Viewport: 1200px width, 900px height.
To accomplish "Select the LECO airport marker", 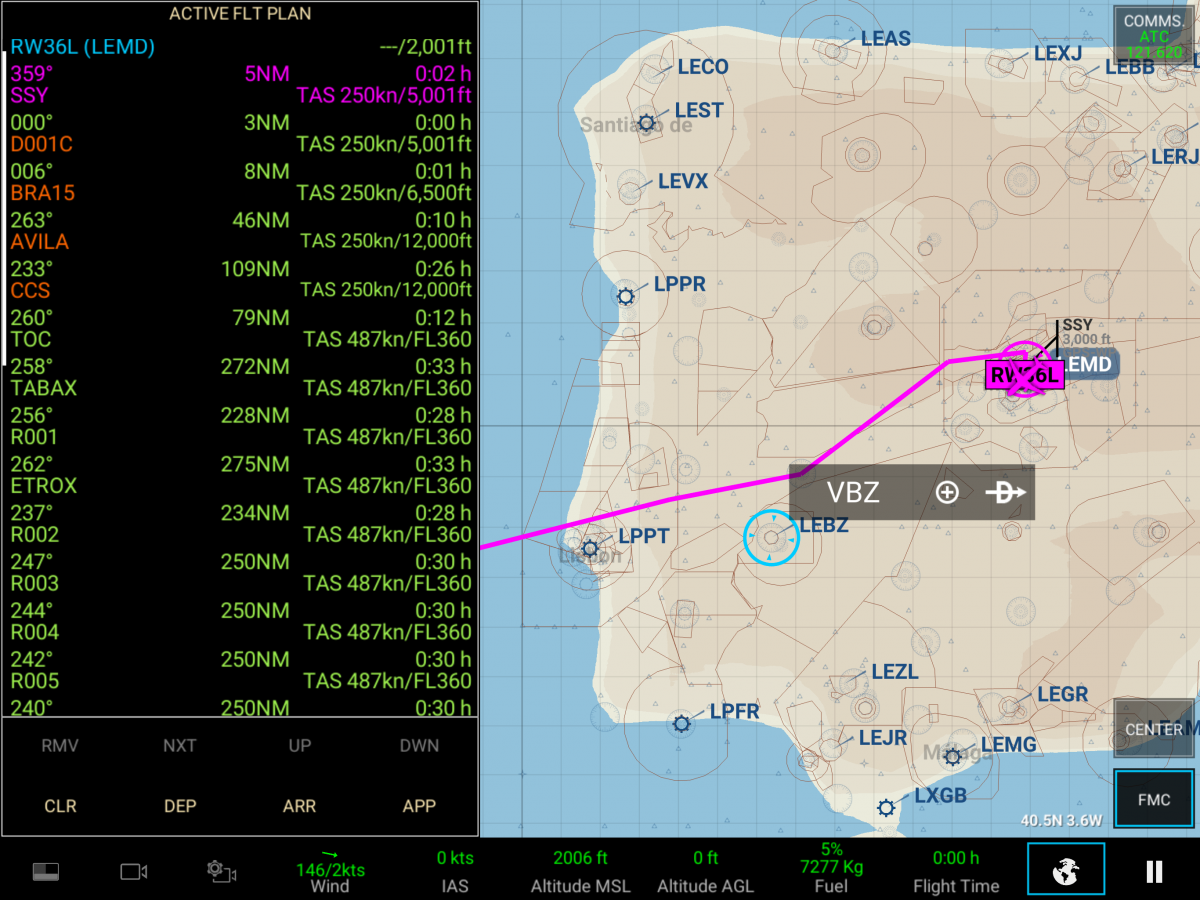I will (x=652, y=72).
